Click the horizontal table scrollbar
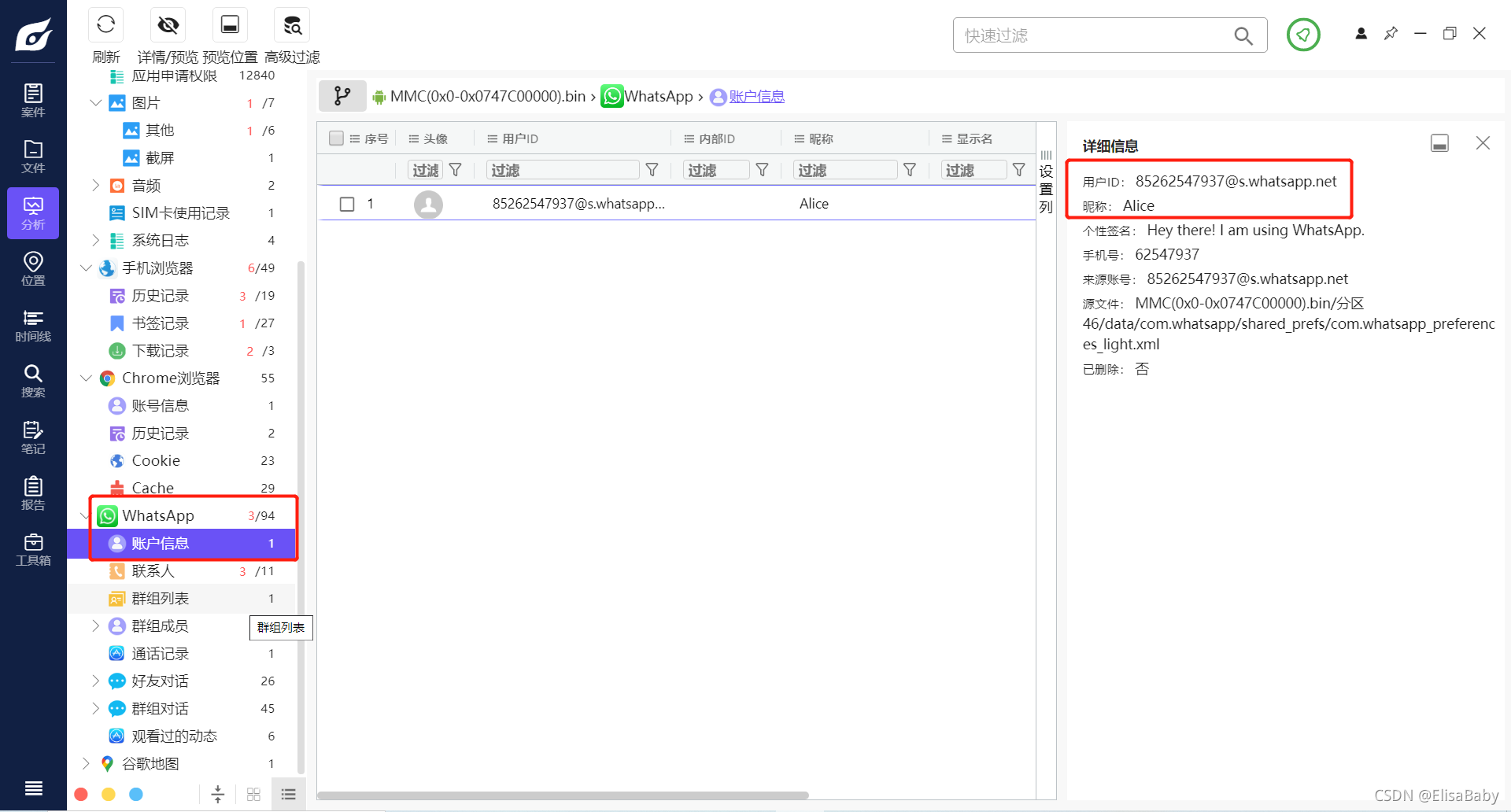This screenshot has width=1511, height=812. pos(563,795)
